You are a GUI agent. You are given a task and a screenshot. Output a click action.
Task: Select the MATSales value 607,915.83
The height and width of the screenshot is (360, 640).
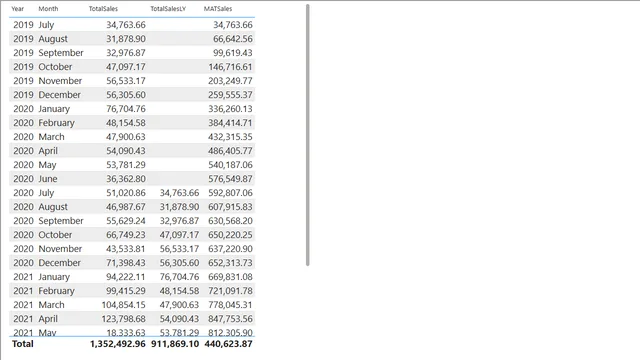[230, 207]
